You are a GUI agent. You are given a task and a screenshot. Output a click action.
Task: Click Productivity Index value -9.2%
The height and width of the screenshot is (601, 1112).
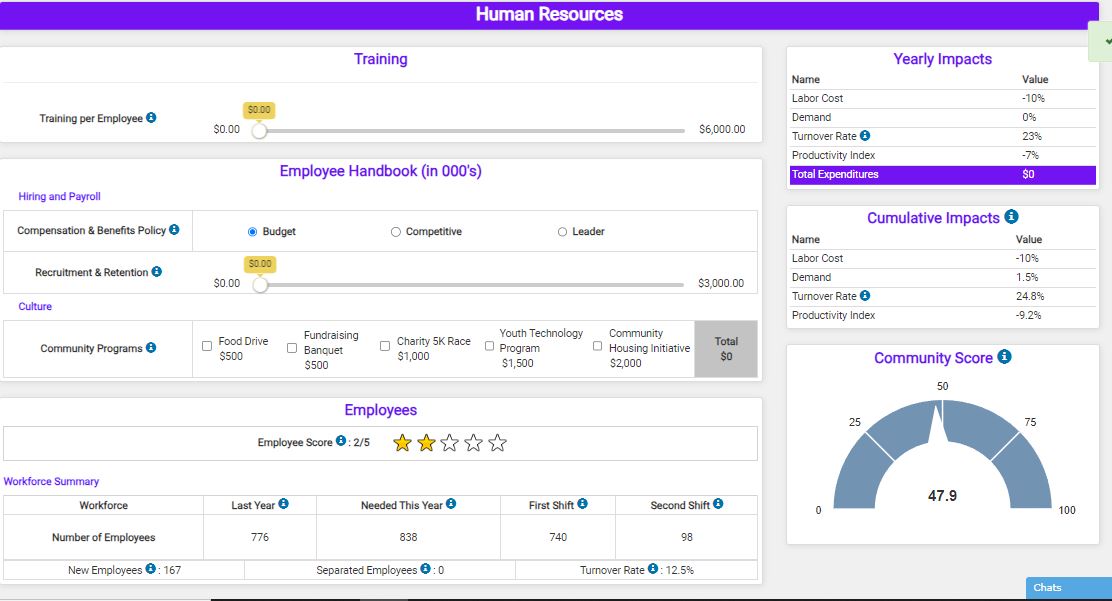coord(1028,315)
